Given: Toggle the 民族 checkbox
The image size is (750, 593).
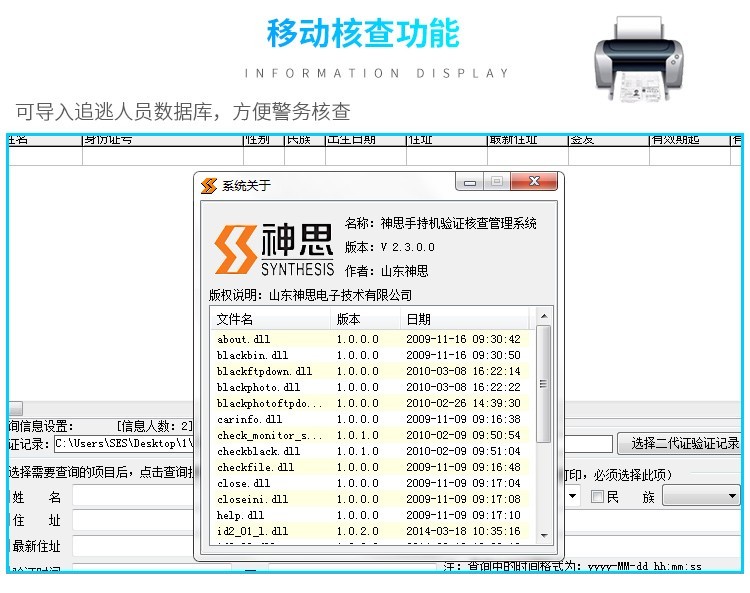Looking at the screenshot, I should (596, 497).
